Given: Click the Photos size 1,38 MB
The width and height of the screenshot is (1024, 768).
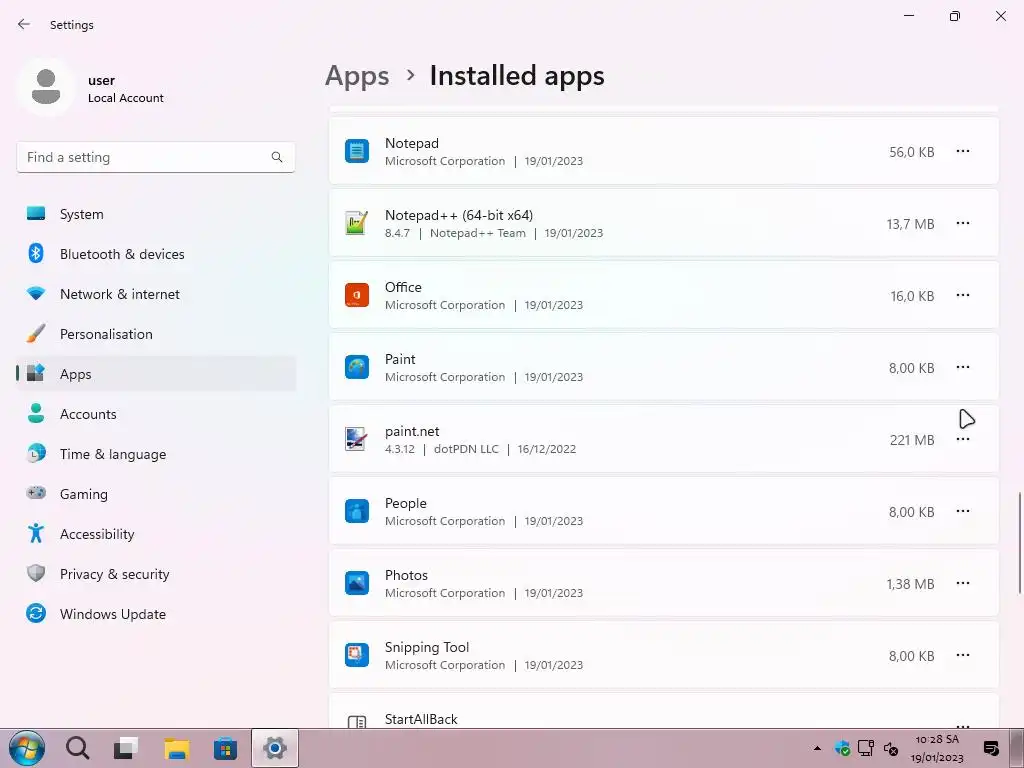Looking at the screenshot, I should 910,584.
